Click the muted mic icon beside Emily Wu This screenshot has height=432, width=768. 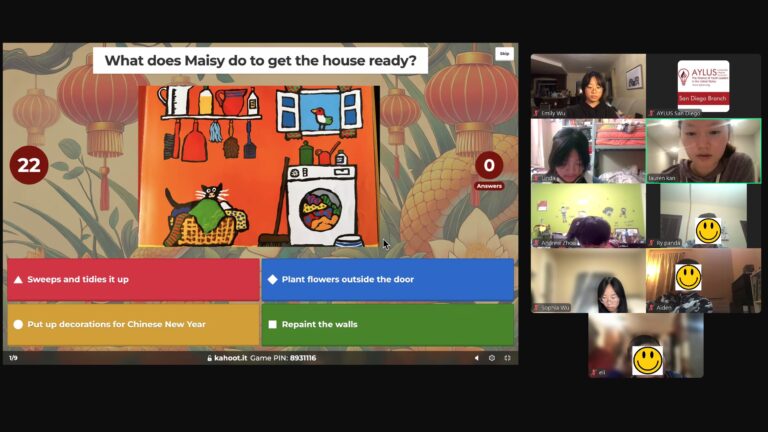tap(536, 113)
